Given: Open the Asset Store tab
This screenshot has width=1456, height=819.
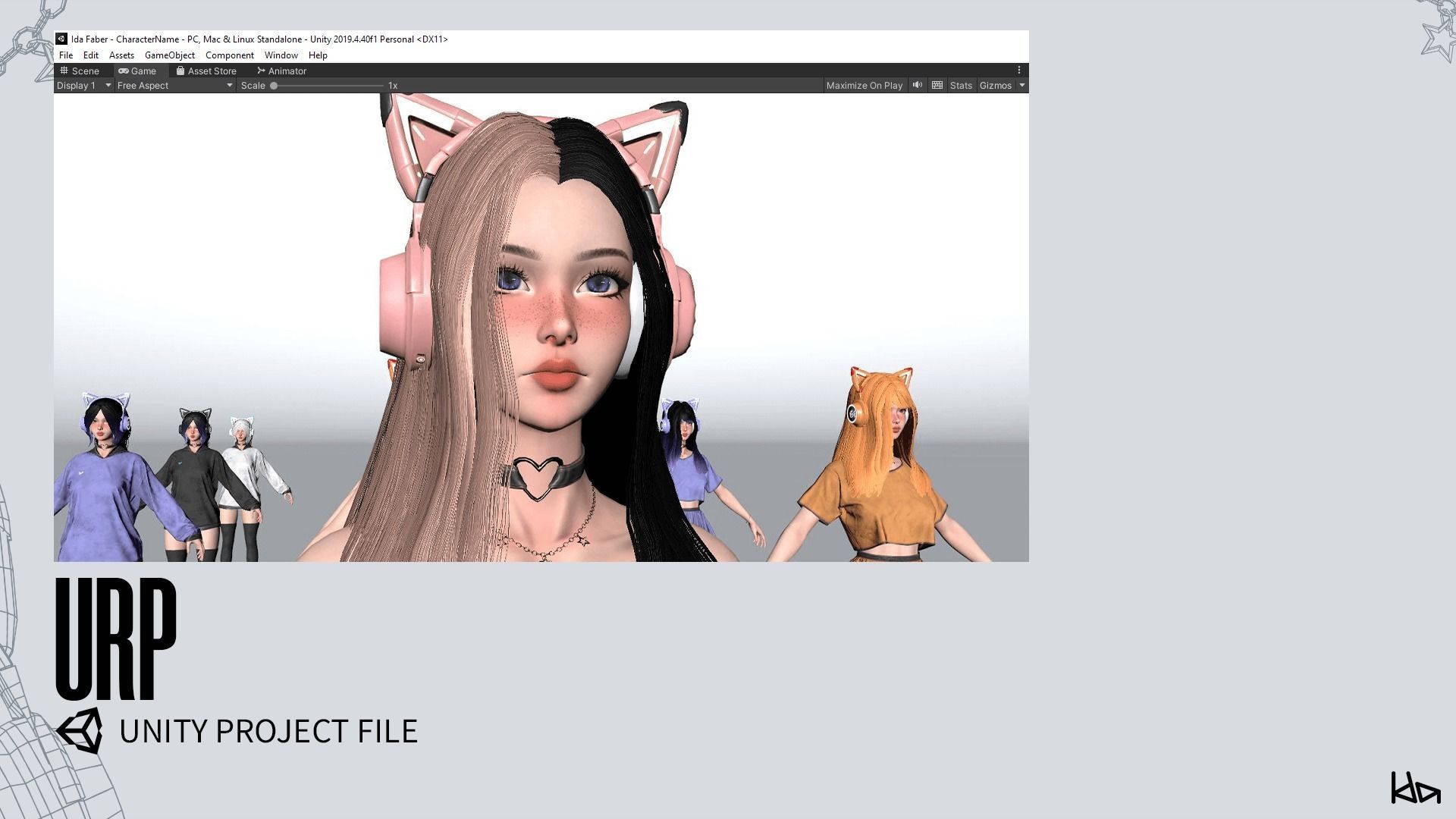Looking at the screenshot, I should coord(206,71).
